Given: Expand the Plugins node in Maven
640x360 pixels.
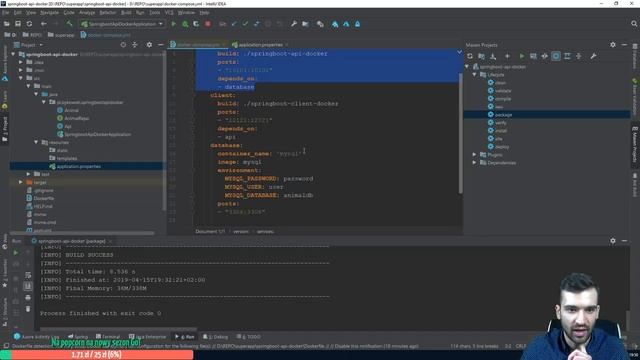Looking at the screenshot, I should (475, 155).
